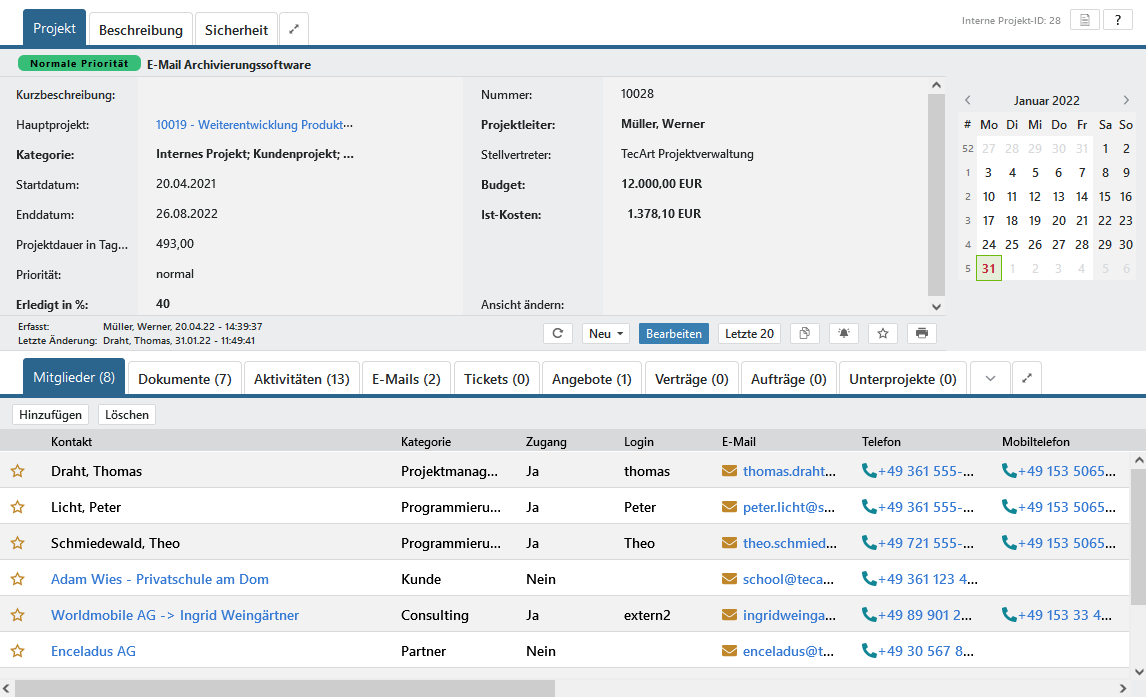Viewport: 1146px width, 697px height.
Task: Toggle favorite star for Enceladus AG
Action: coord(17,651)
